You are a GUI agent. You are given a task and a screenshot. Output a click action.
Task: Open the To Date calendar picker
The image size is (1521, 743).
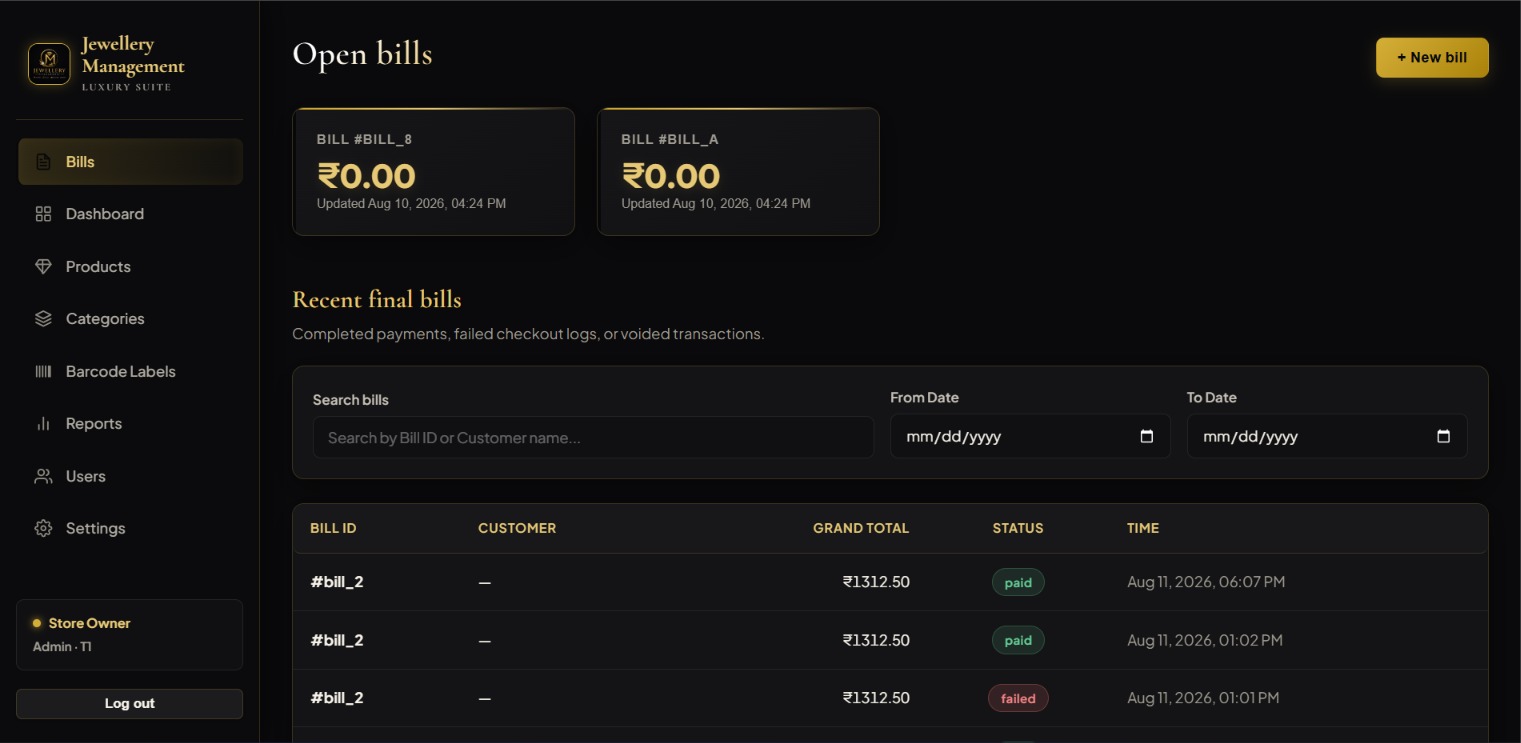tap(1443, 437)
